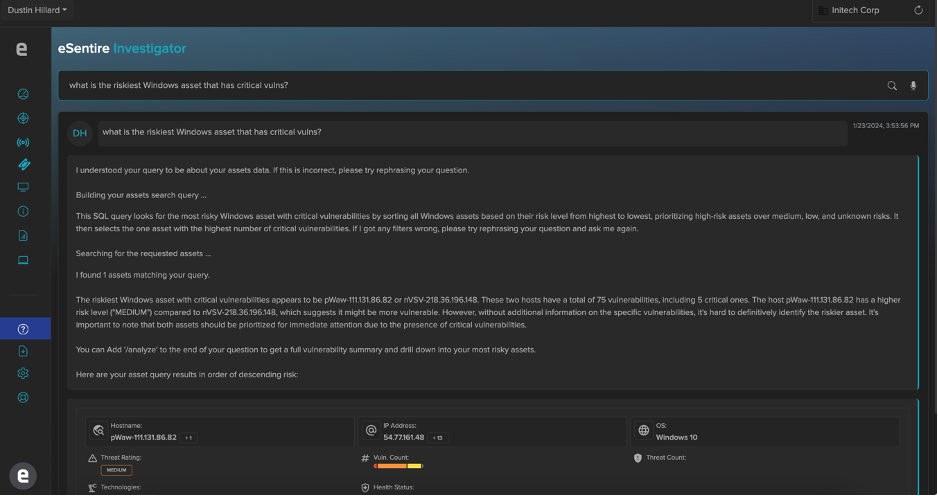938x496 pixels.
Task: Click IP address 54.77.161.48
Action: point(404,438)
